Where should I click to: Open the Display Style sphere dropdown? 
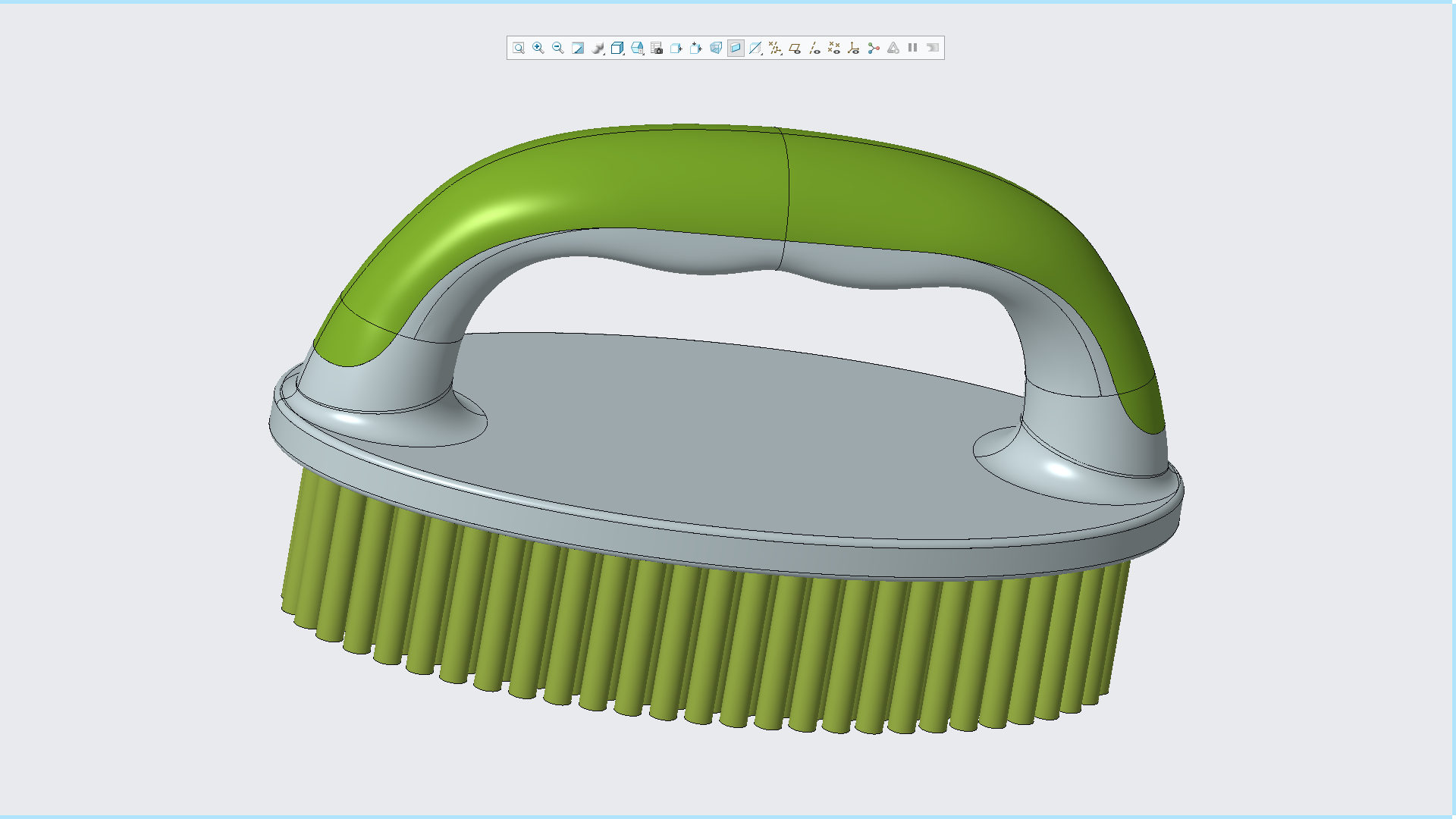(598, 48)
